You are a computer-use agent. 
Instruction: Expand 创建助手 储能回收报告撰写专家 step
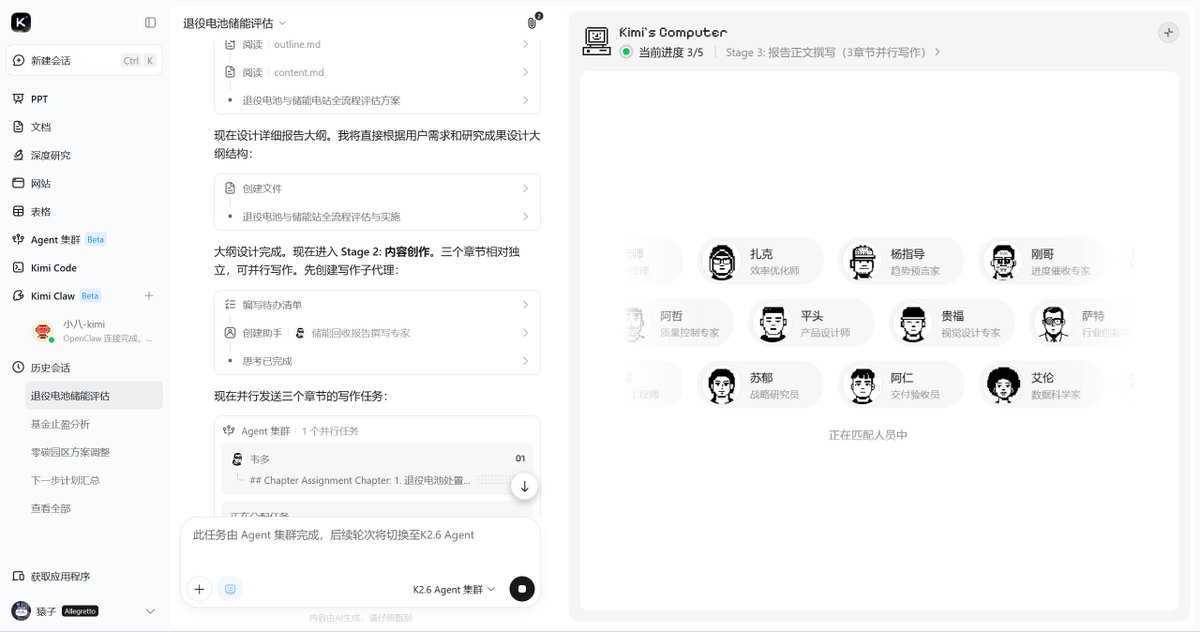[x=377, y=332]
